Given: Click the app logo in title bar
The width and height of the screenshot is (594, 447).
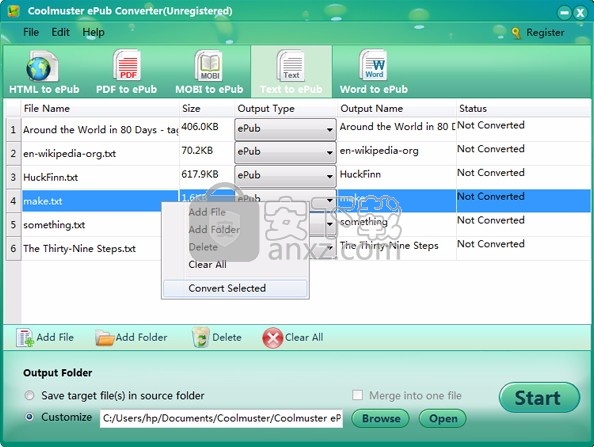Looking at the screenshot, I should click(x=13, y=11).
